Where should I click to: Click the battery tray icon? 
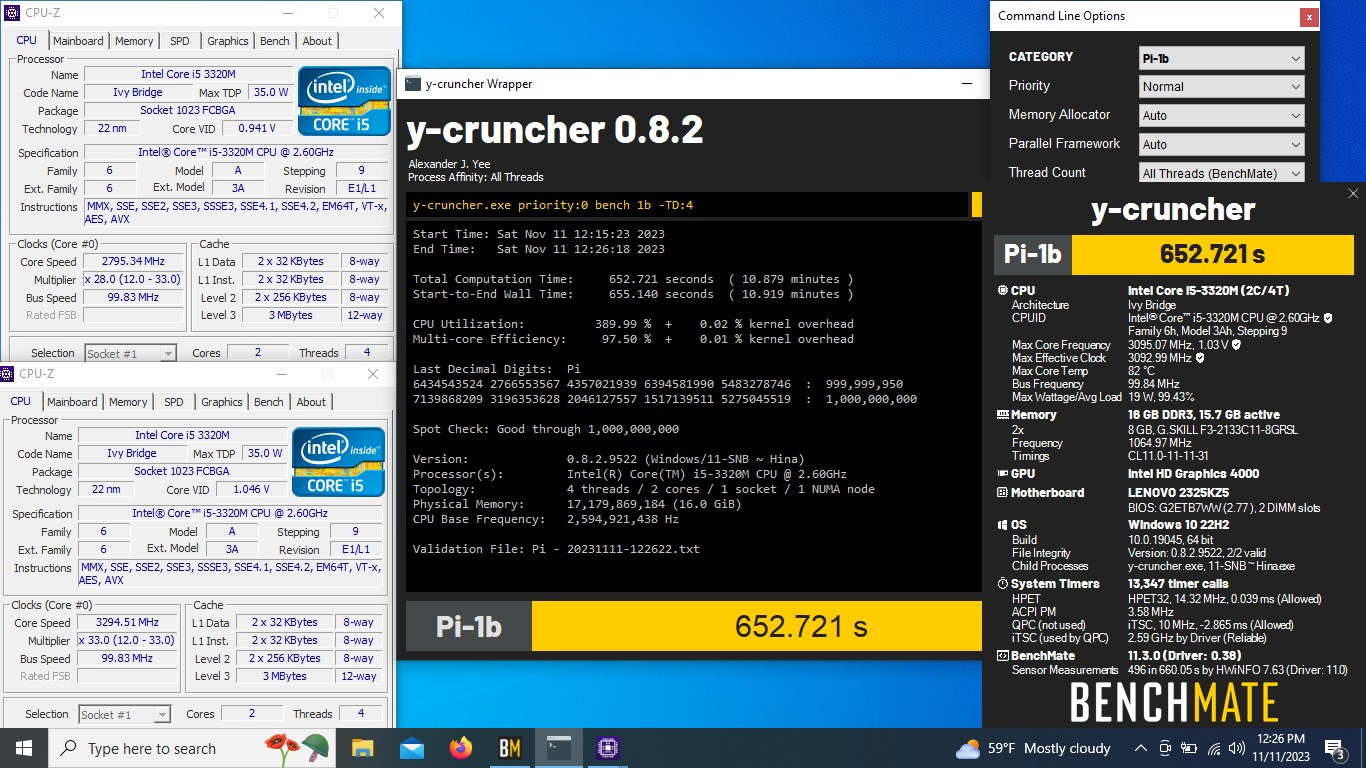1189,748
